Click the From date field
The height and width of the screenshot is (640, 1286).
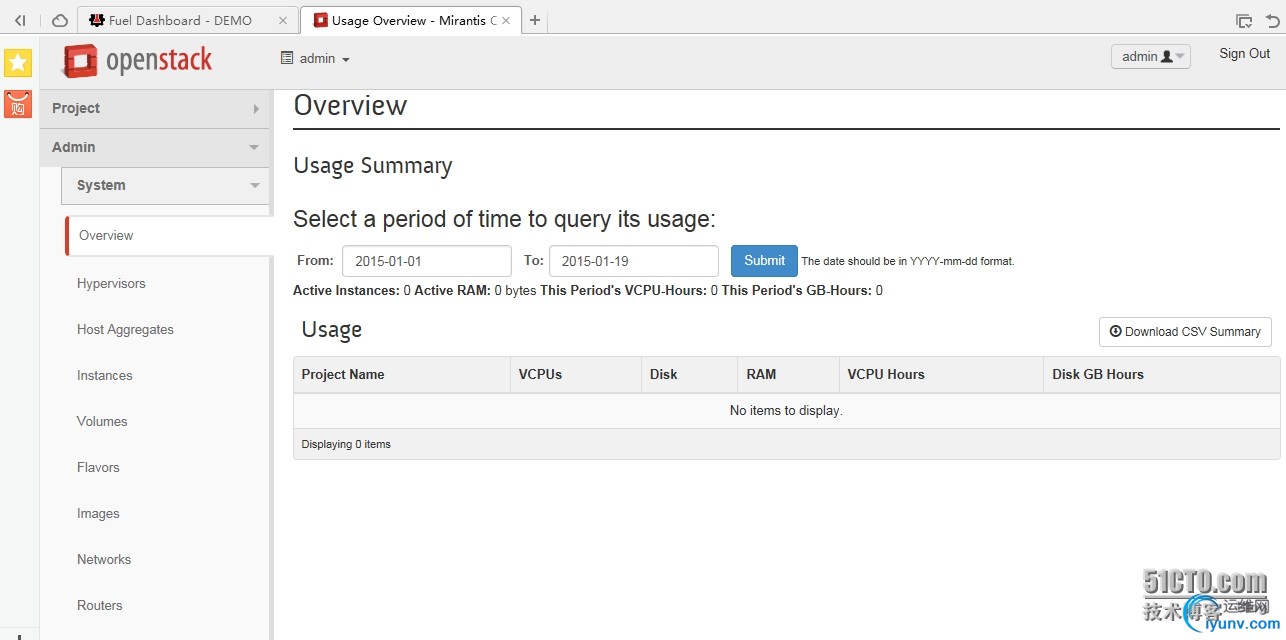coord(427,261)
